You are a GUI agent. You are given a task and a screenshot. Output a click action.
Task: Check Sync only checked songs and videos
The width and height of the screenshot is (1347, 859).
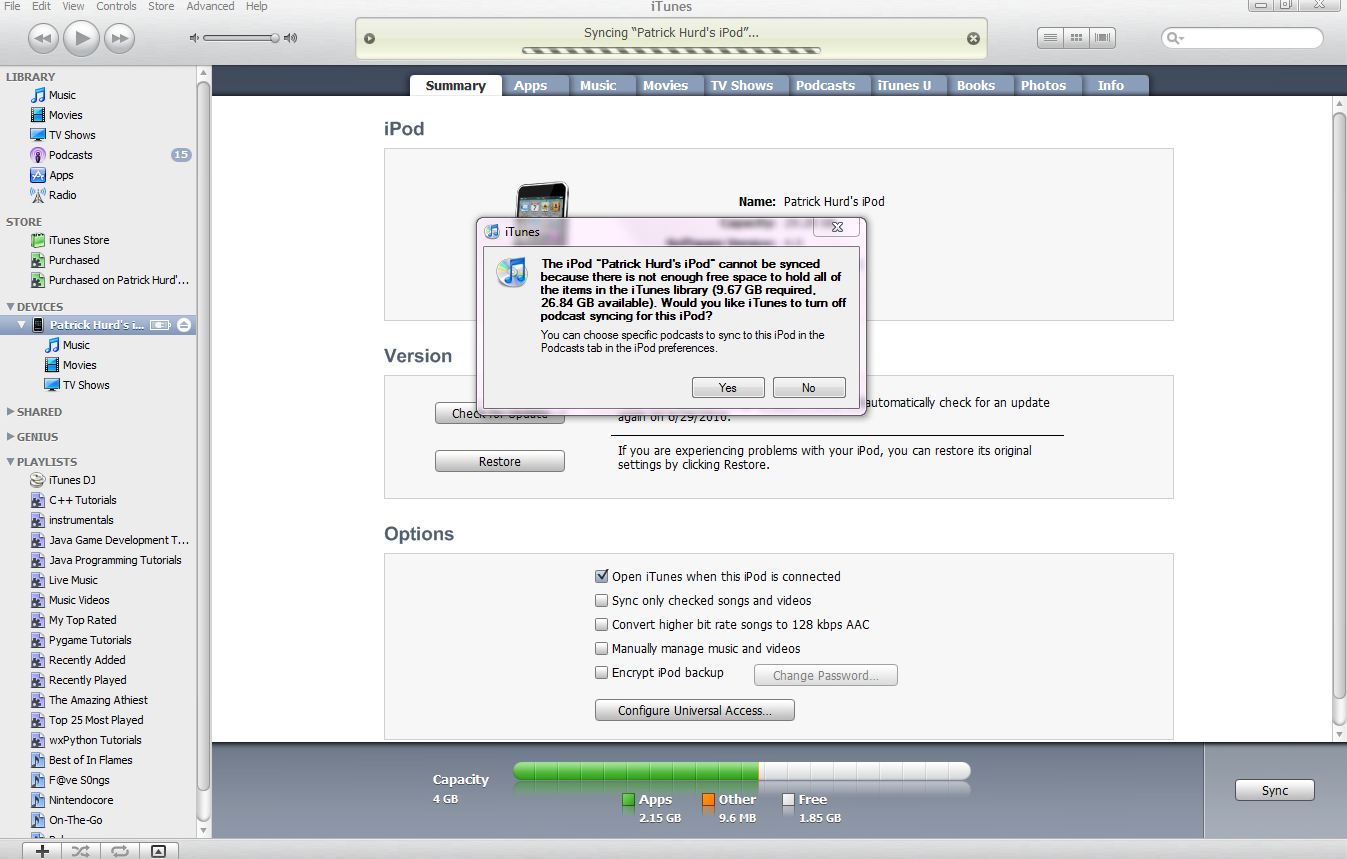coord(602,600)
